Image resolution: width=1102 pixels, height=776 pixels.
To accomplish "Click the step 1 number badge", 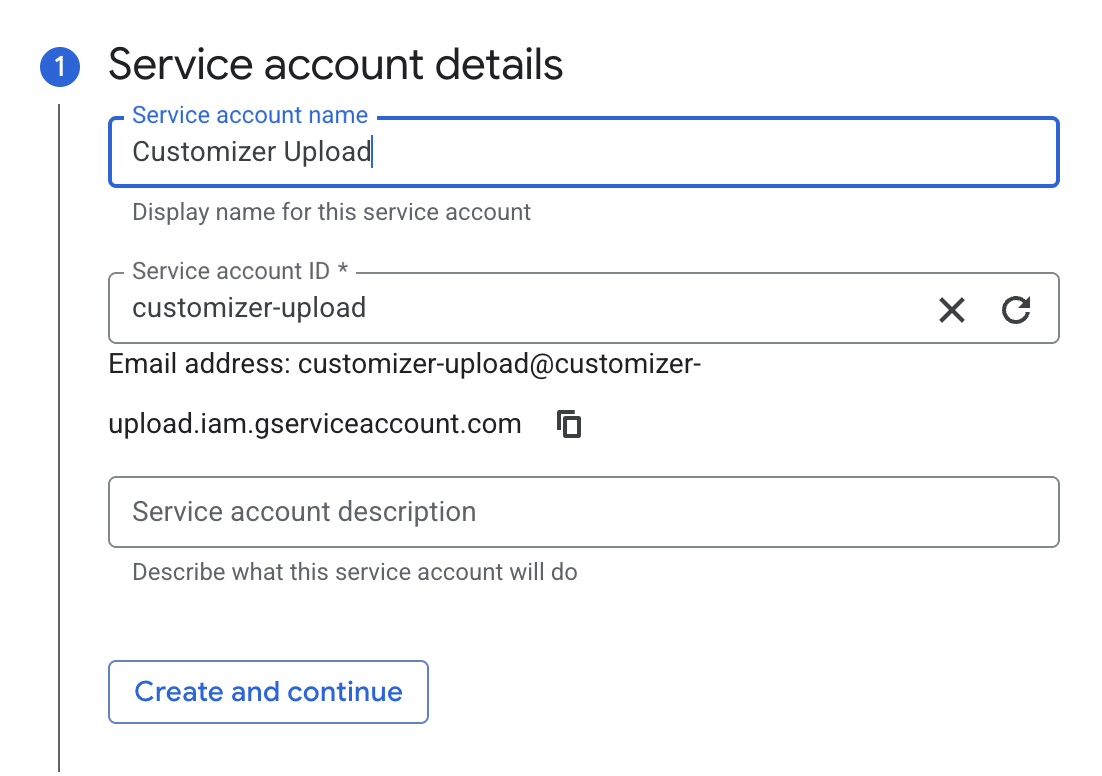I will pyautogui.click(x=58, y=67).
